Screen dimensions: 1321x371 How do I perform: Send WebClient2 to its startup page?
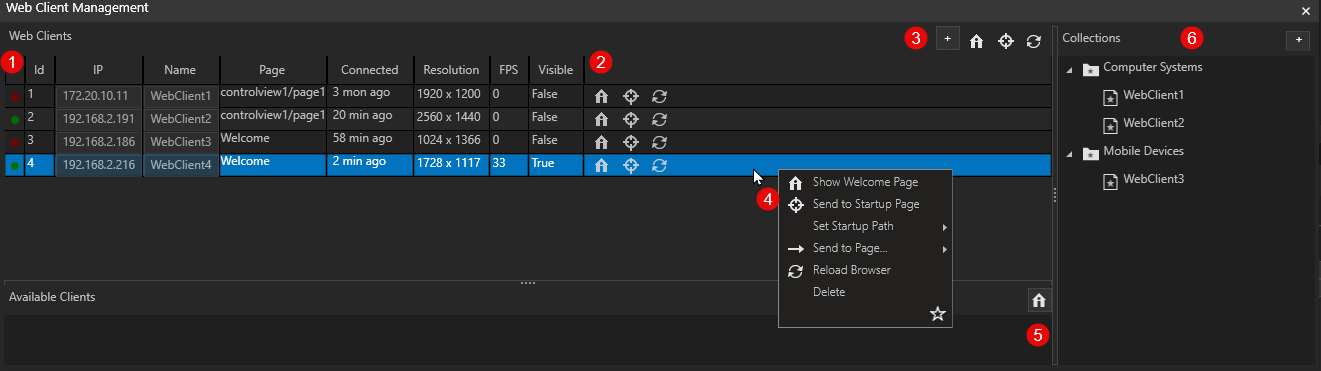631,119
